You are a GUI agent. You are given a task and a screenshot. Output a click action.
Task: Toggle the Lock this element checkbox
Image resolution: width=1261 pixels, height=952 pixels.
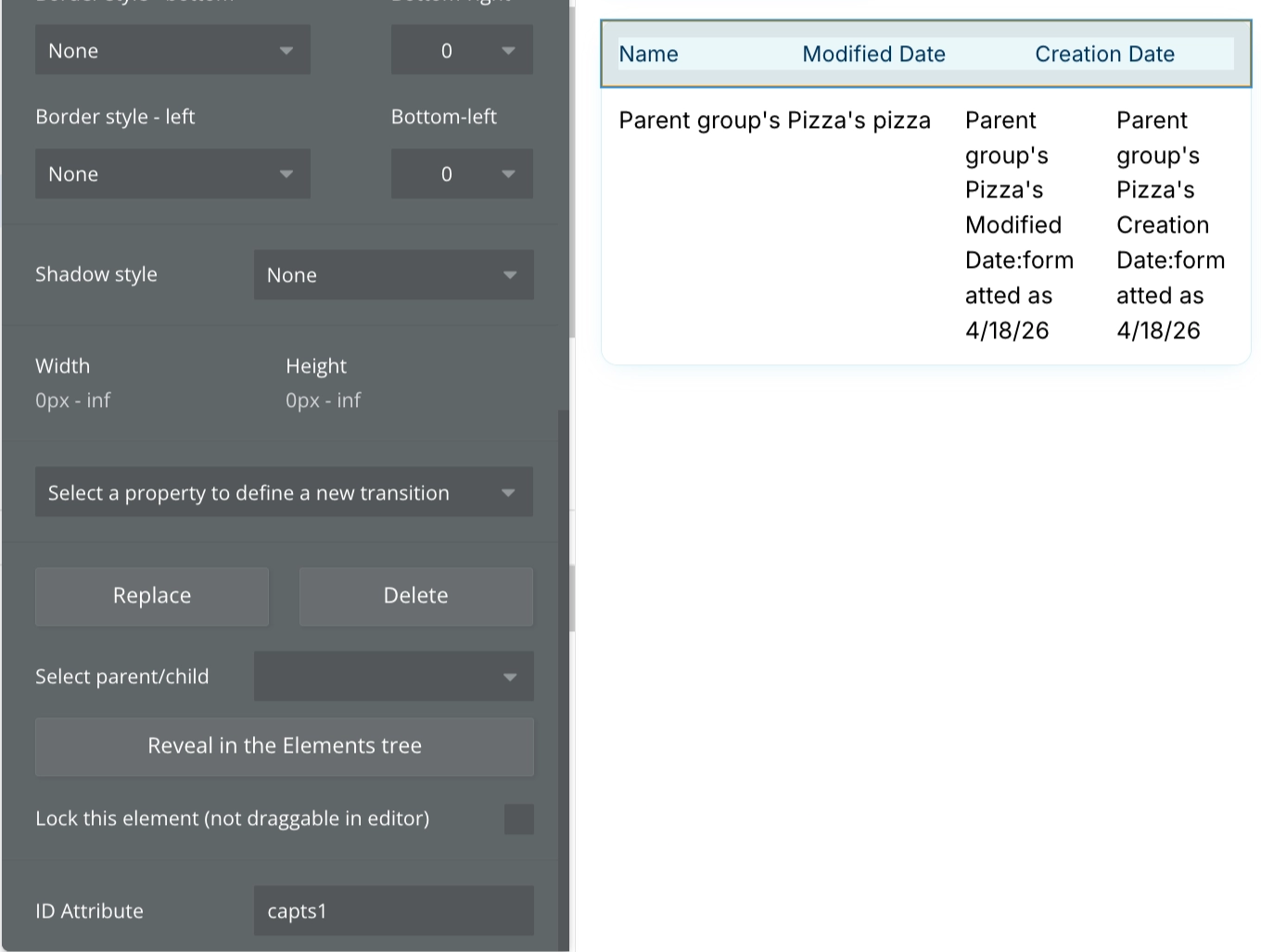click(x=518, y=819)
